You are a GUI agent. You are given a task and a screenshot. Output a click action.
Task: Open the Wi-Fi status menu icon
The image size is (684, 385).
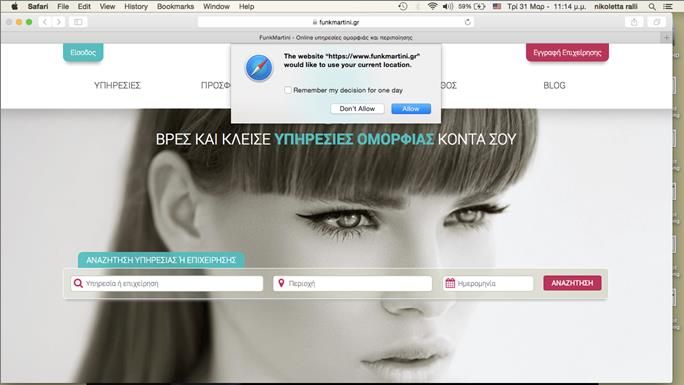click(x=432, y=7)
